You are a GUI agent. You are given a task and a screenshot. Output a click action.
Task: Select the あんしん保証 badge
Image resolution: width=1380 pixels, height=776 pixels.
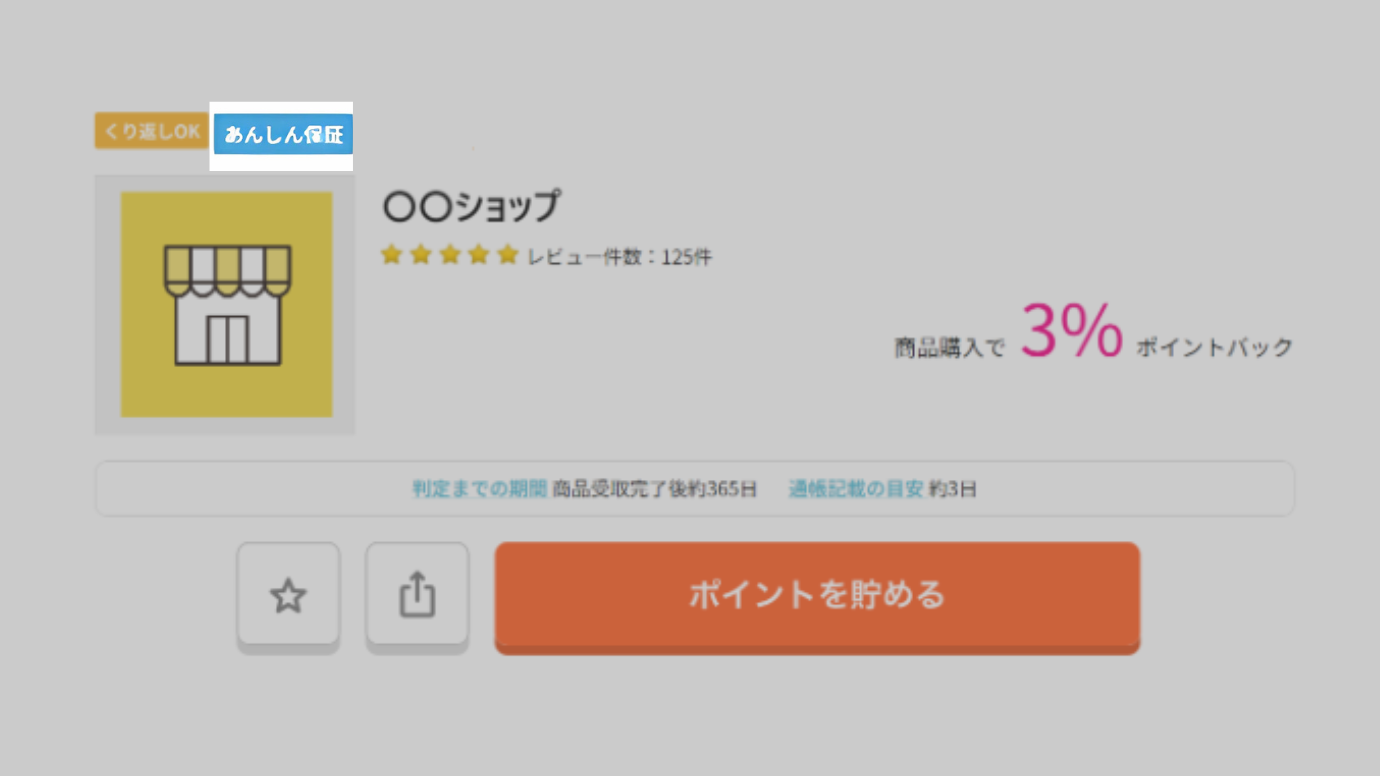point(283,135)
